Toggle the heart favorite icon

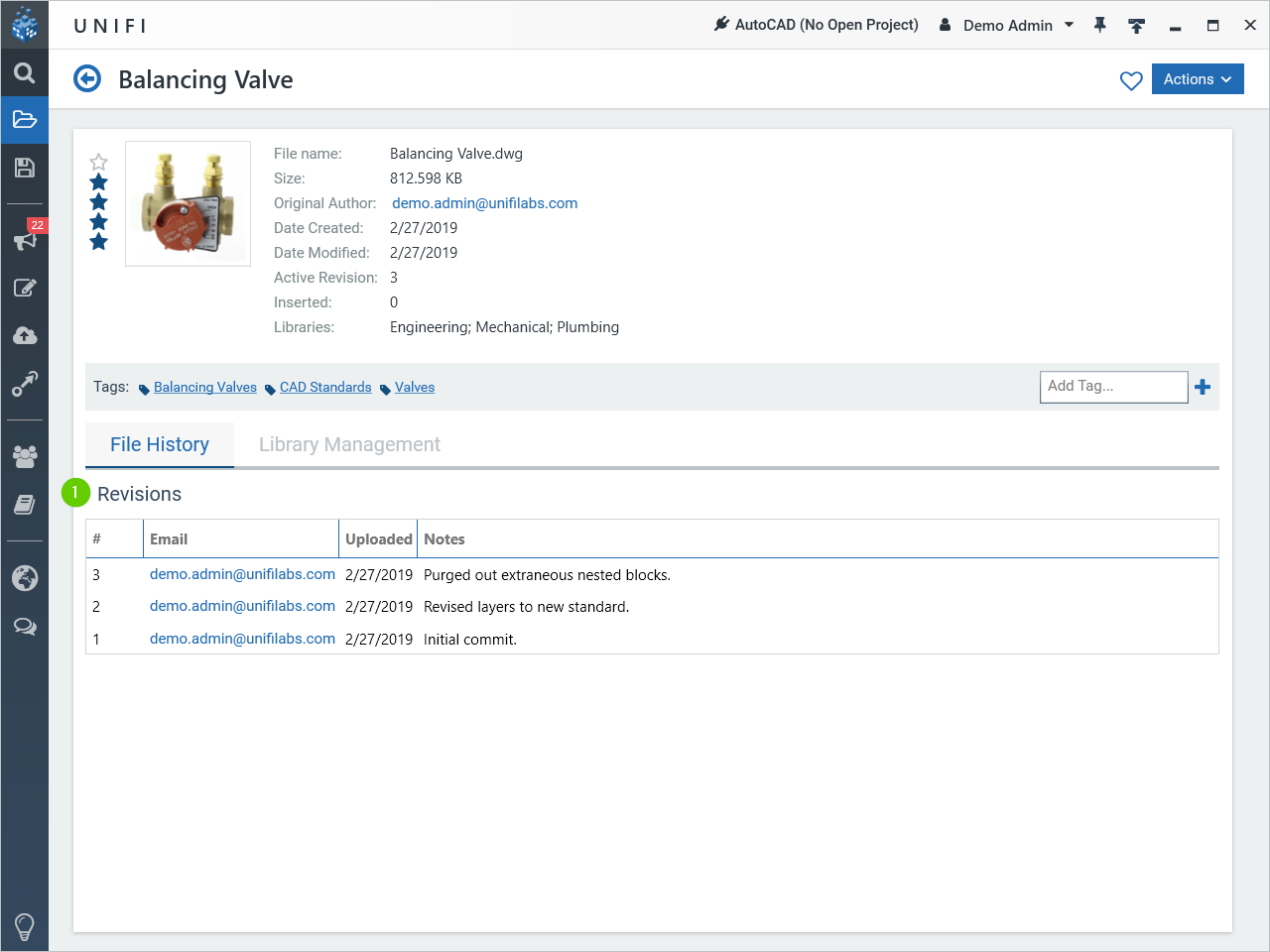[1131, 80]
